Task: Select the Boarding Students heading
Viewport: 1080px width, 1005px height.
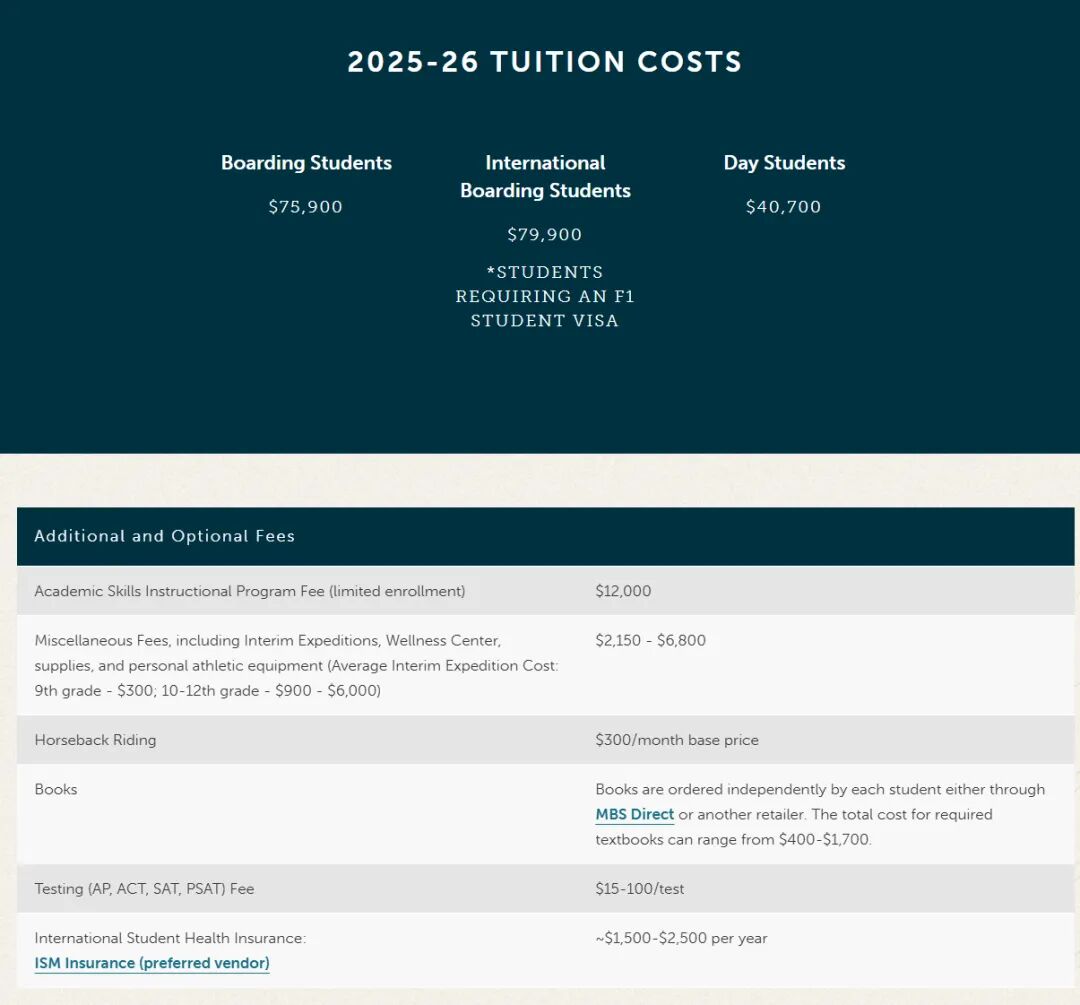Action: 306,163
